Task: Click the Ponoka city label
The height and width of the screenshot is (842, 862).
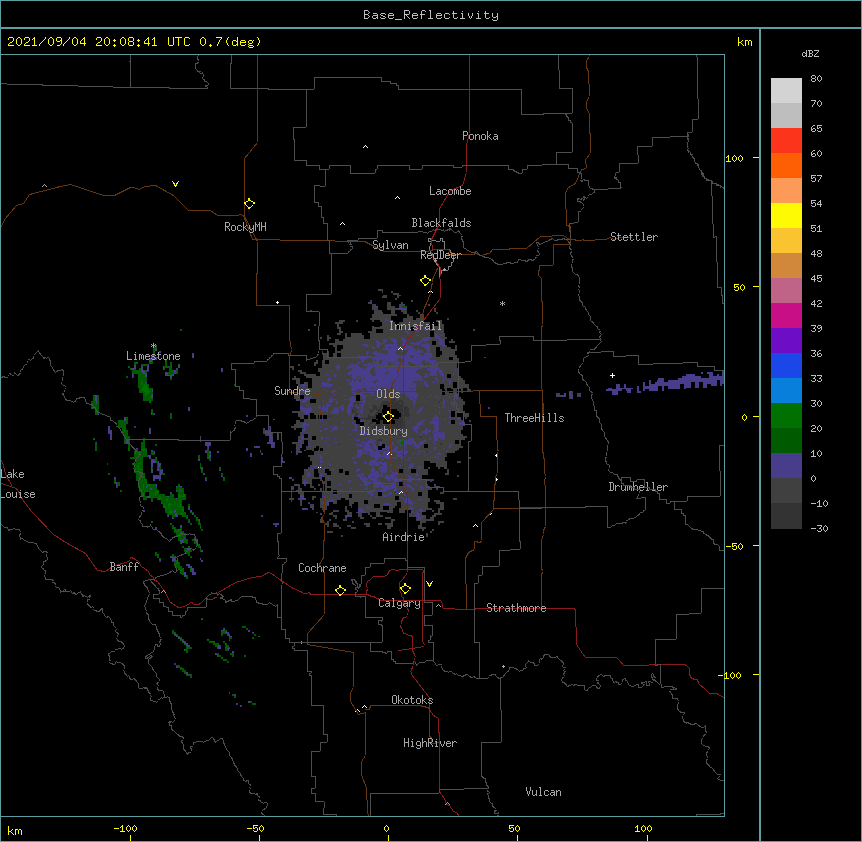Action: click(x=480, y=136)
